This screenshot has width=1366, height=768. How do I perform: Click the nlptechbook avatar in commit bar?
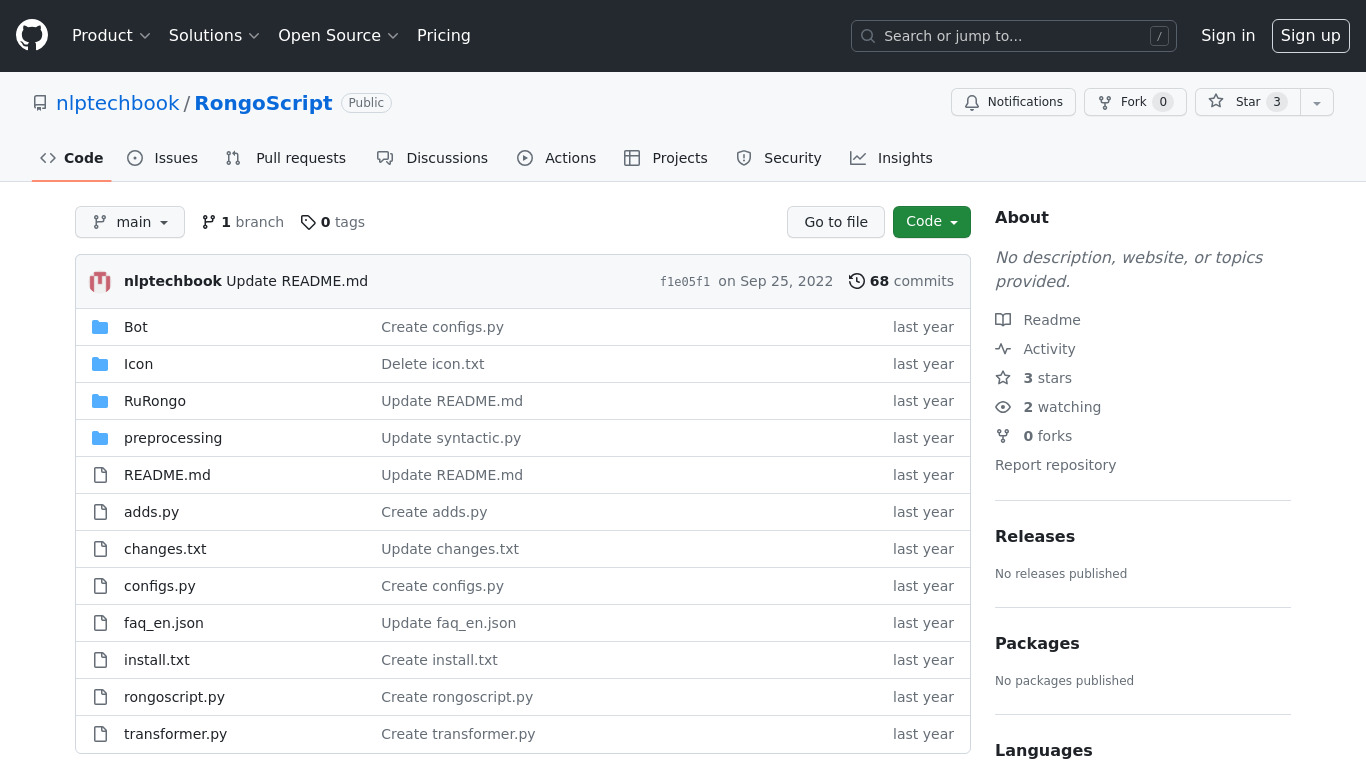pyautogui.click(x=100, y=282)
